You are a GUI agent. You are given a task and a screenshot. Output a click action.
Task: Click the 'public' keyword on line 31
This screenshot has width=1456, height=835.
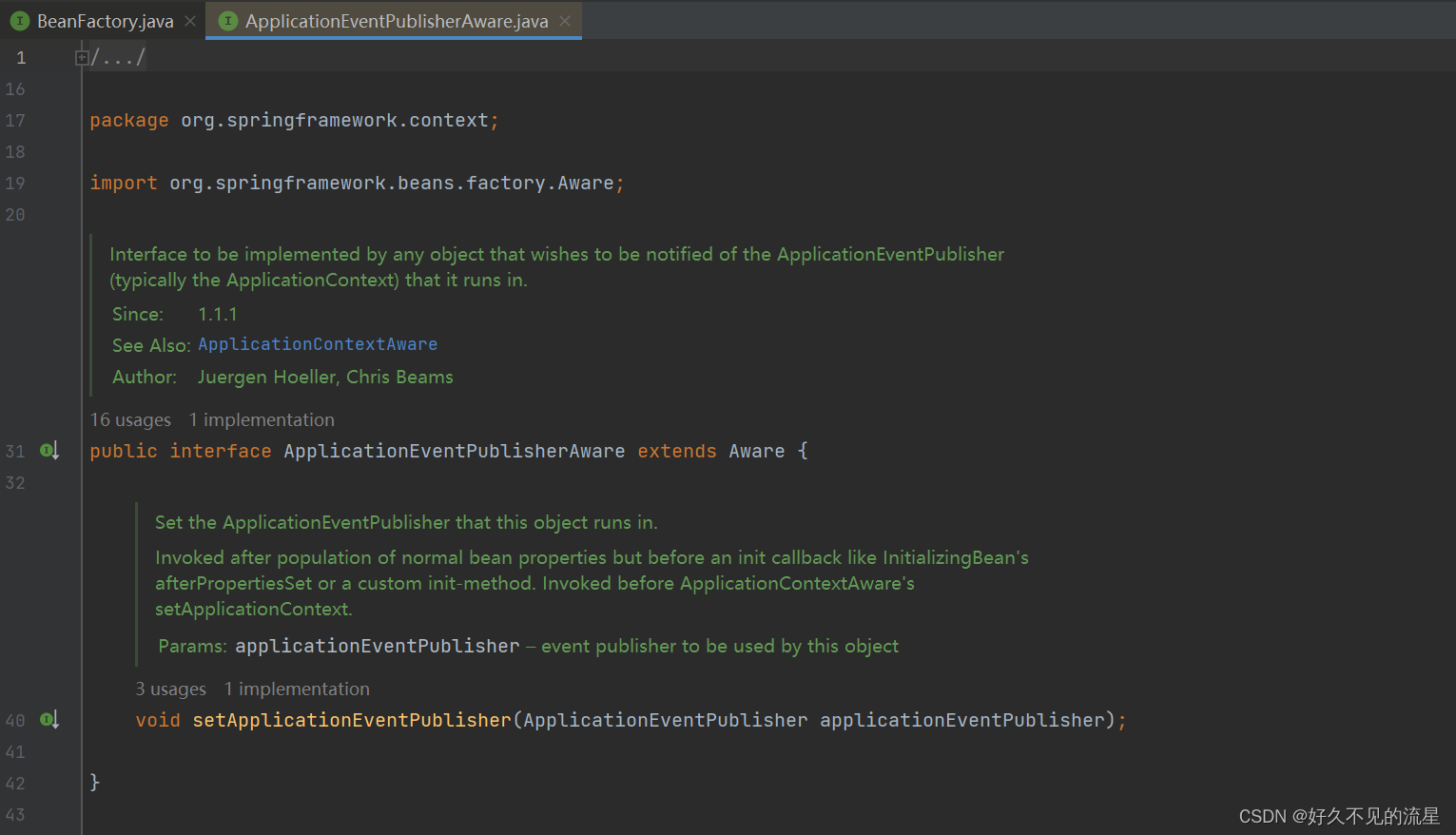(124, 451)
